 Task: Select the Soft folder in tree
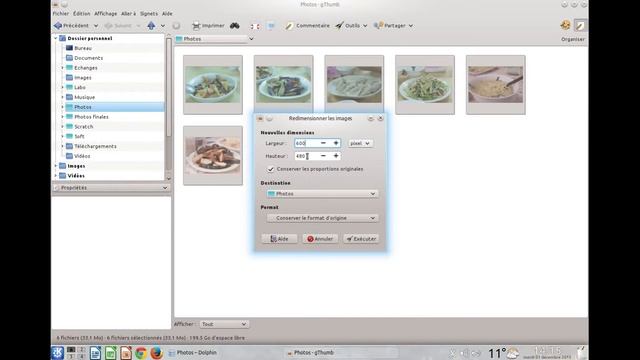click(x=79, y=136)
